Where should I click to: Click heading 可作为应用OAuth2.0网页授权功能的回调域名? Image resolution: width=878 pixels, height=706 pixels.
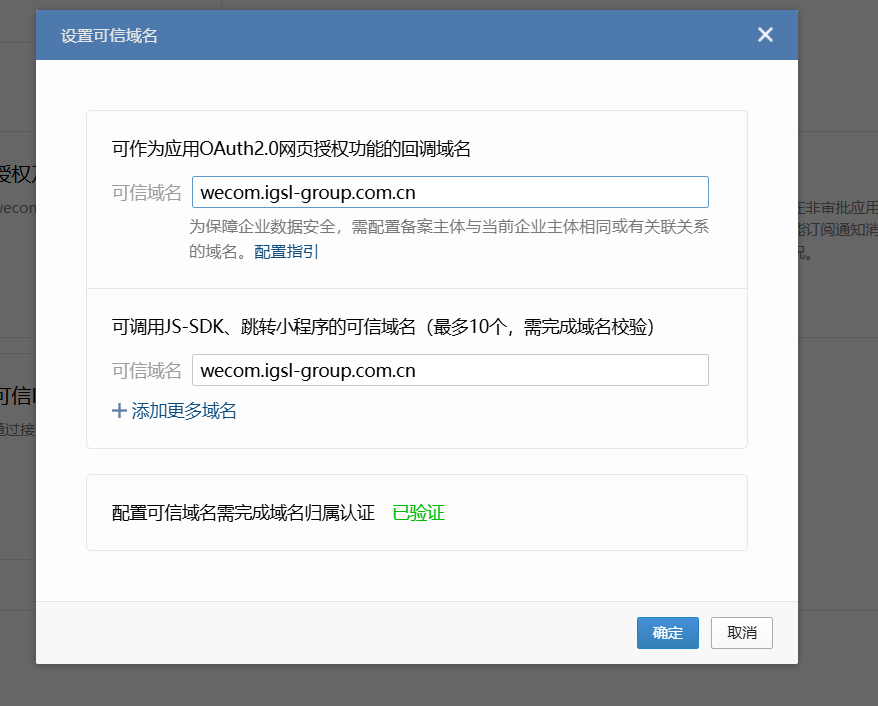291,149
